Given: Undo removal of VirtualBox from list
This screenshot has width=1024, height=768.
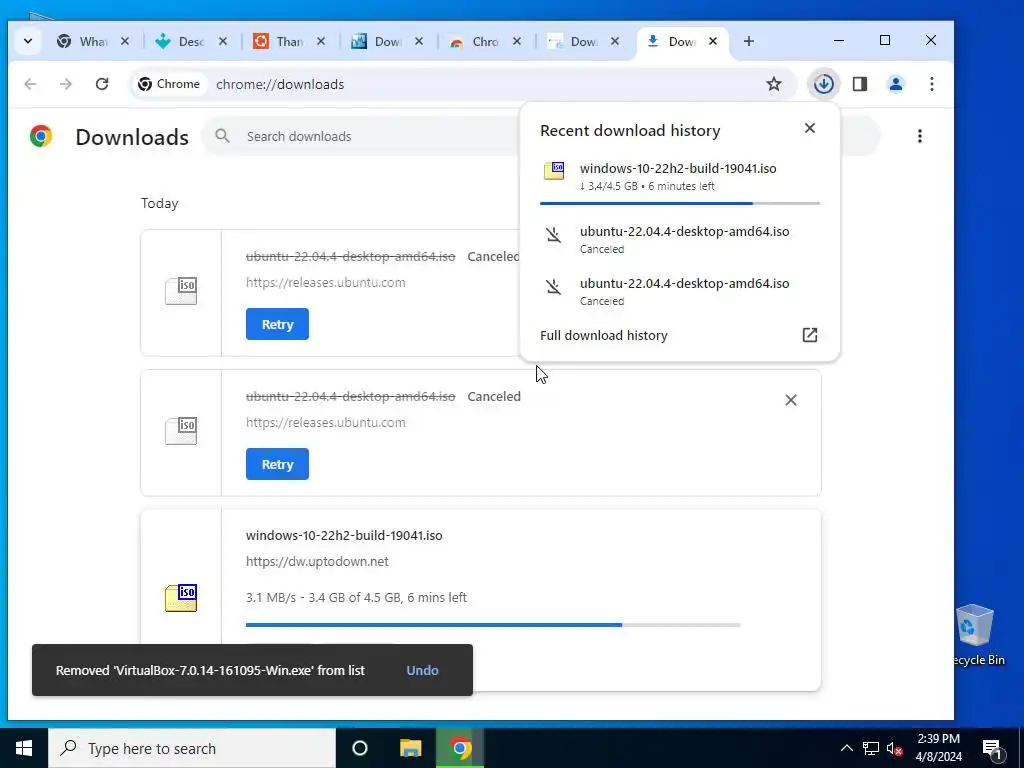Looking at the screenshot, I should [423, 670].
